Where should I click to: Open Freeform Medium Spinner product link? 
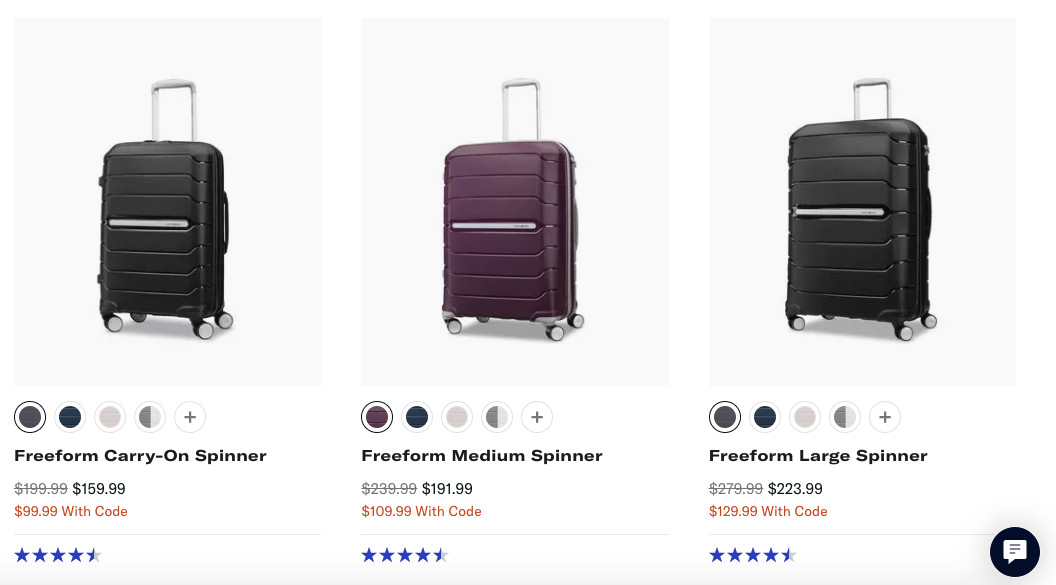pyautogui.click(x=482, y=456)
